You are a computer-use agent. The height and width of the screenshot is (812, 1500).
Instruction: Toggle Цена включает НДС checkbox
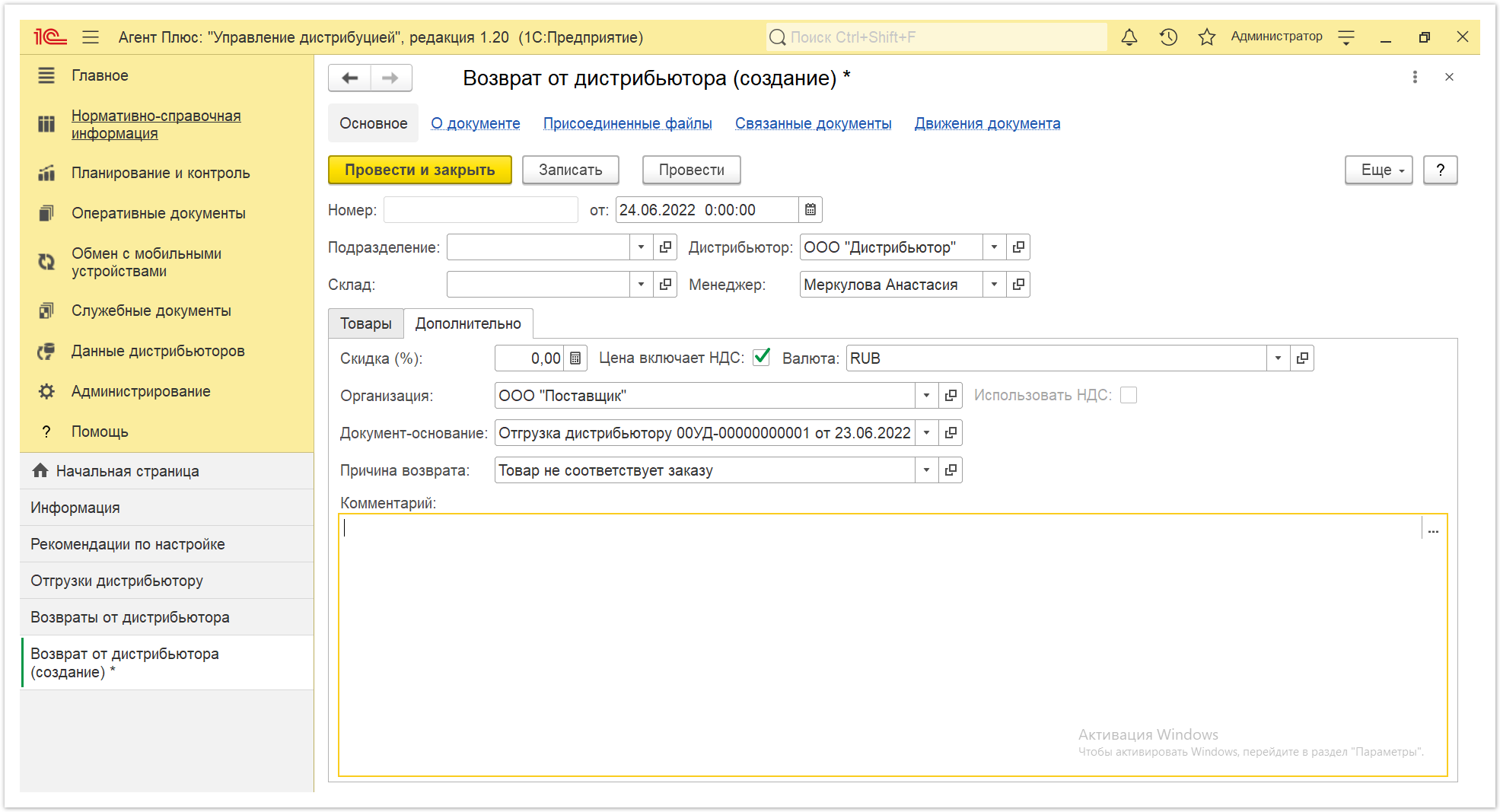pyautogui.click(x=761, y=357)
